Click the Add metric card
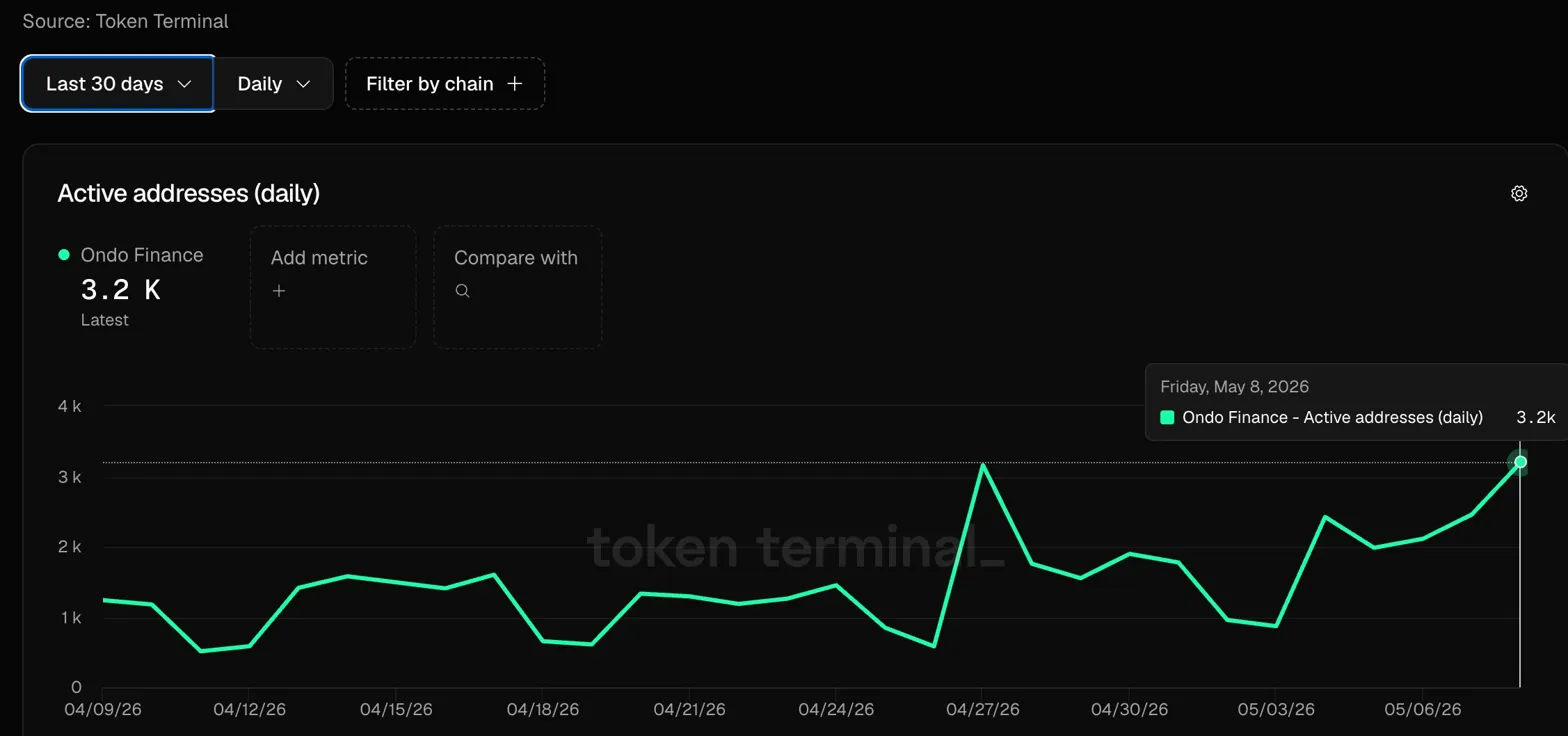 (333, 287)
